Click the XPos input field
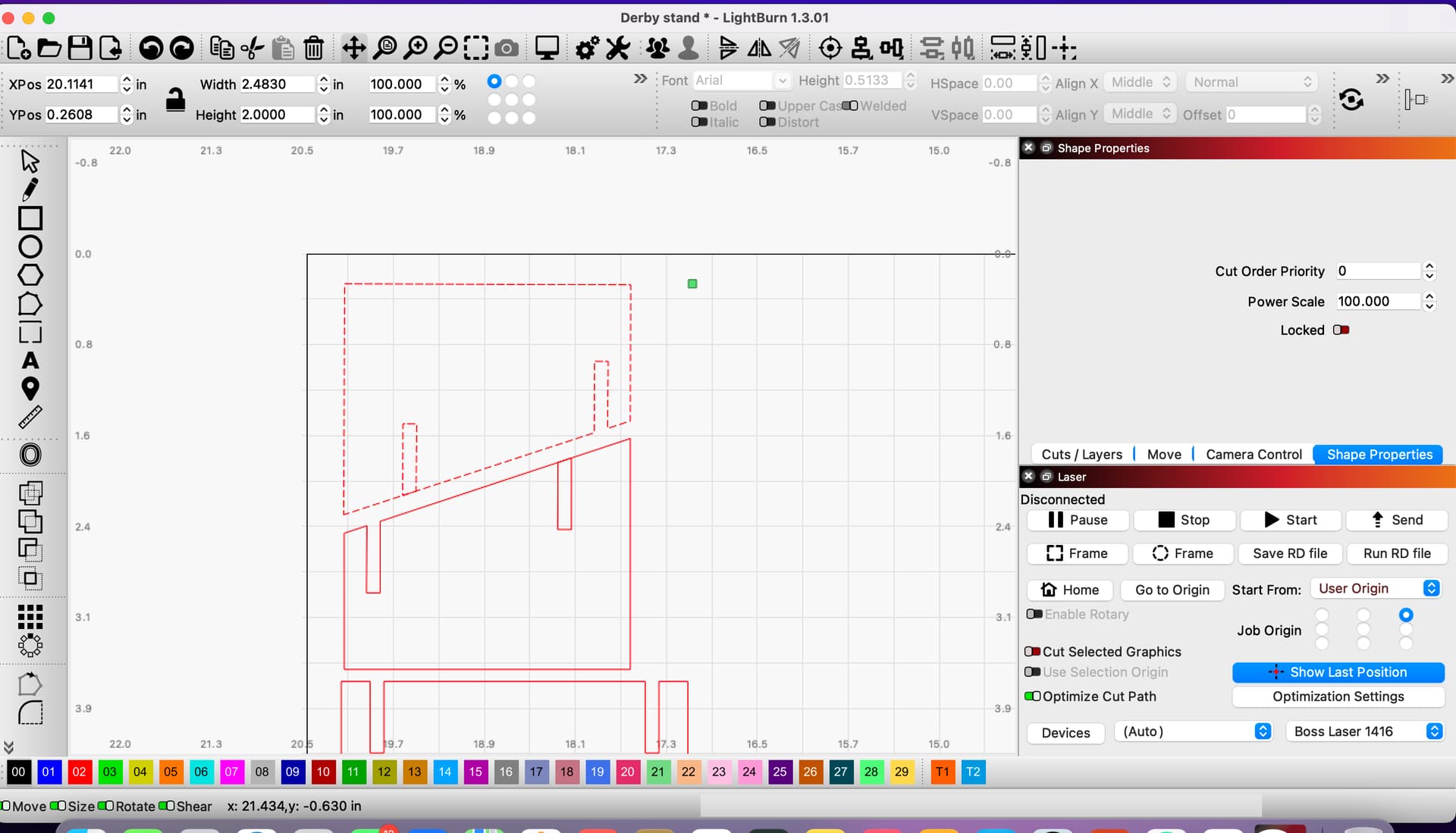This screenshot has height=833, width=1456. click(81, 84)
